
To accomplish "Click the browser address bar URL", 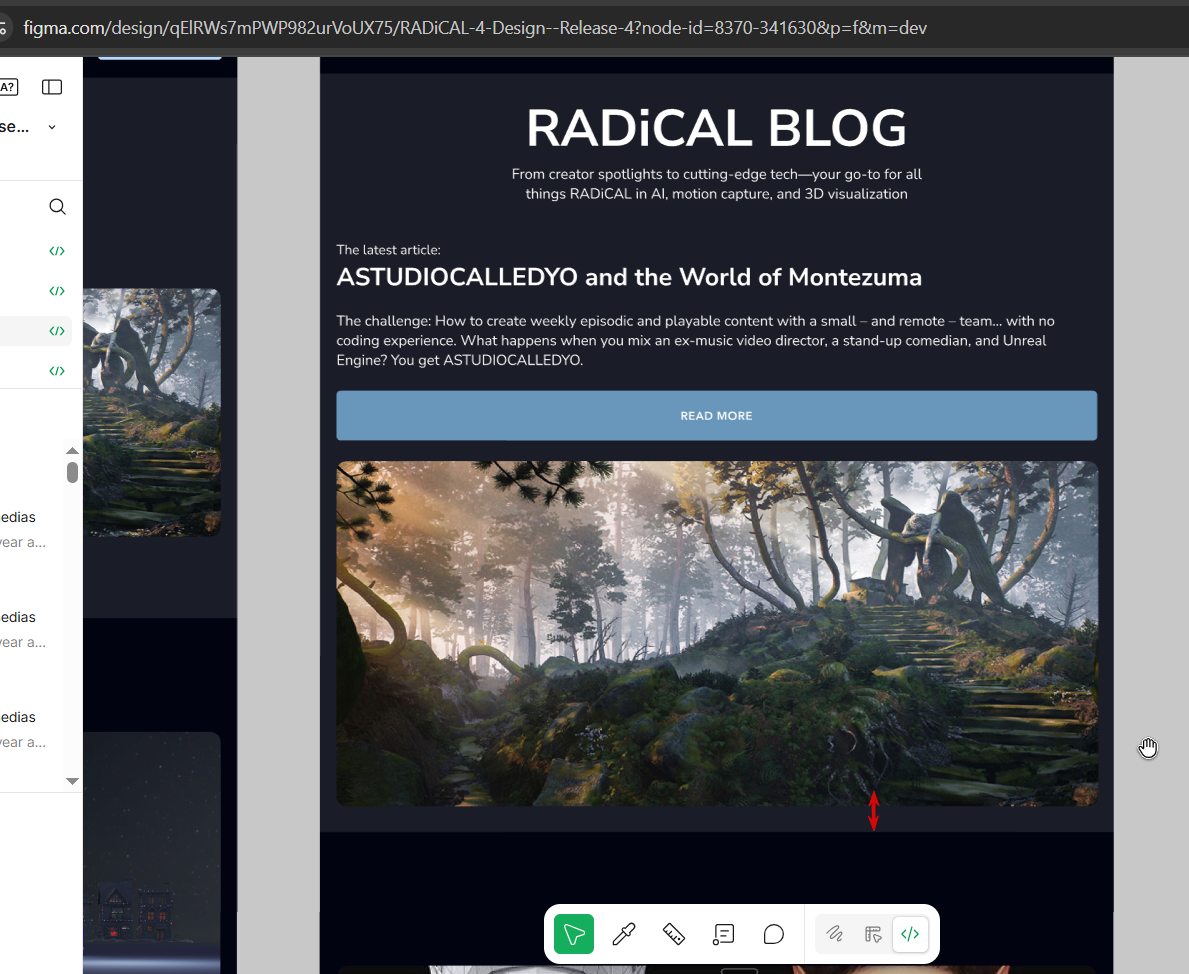I will pyautogui.click(x=475, y=28).
